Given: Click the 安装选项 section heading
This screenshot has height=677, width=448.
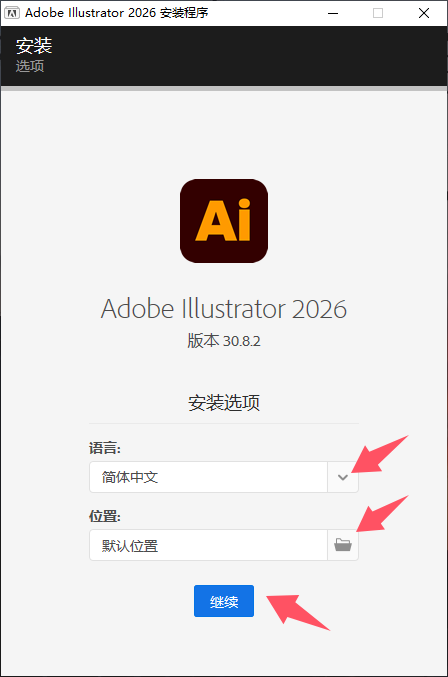Looking at the screenshot, I should 224,402.
